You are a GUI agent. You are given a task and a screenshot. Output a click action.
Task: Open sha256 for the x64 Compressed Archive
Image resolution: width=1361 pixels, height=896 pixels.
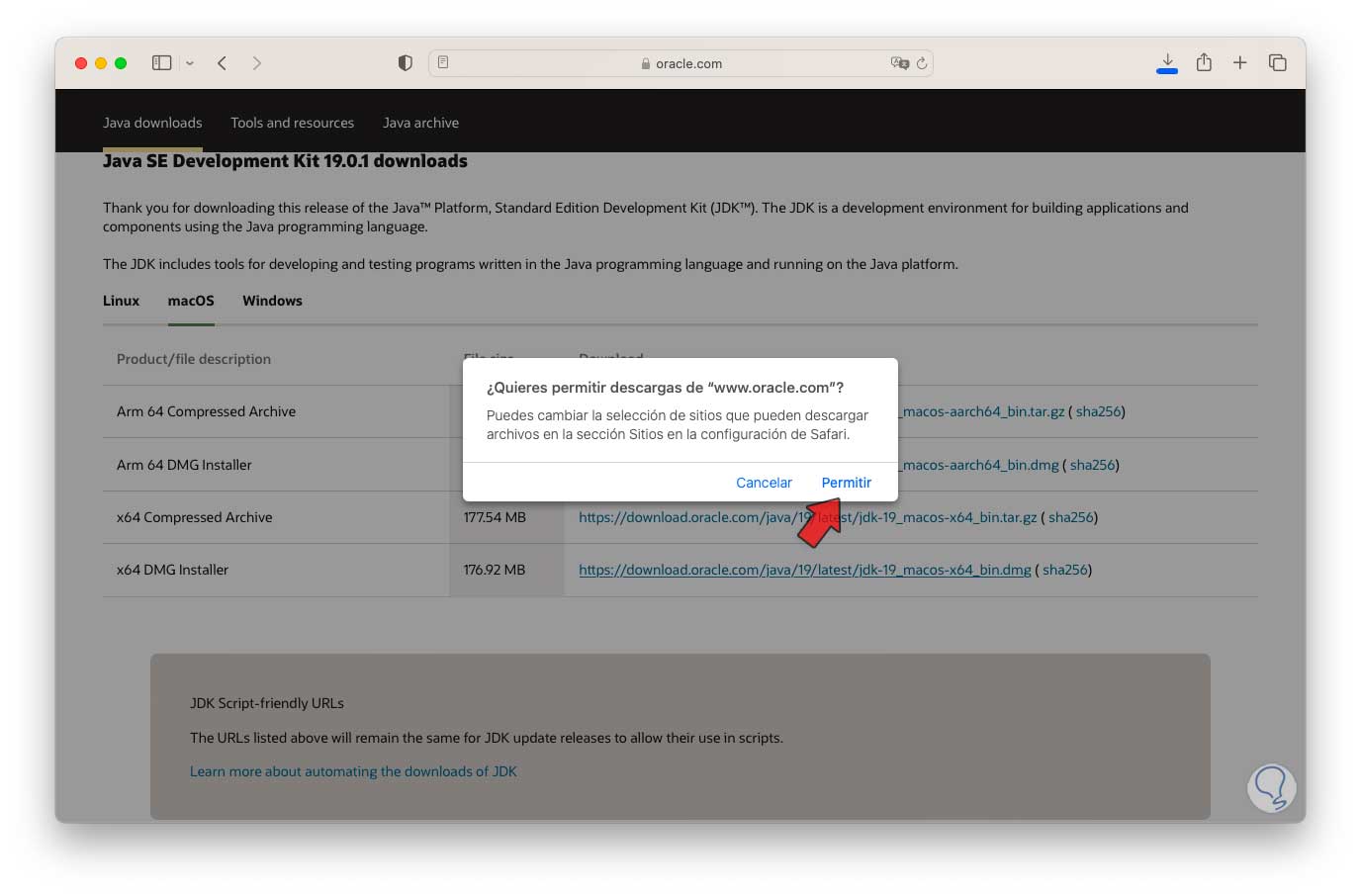1070,517
